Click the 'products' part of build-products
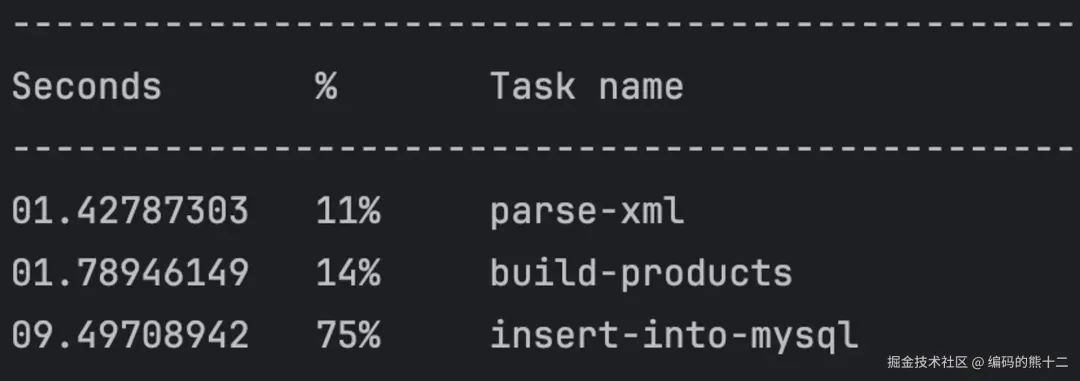This screenshot has width=1080, height=381. [707, 276]
